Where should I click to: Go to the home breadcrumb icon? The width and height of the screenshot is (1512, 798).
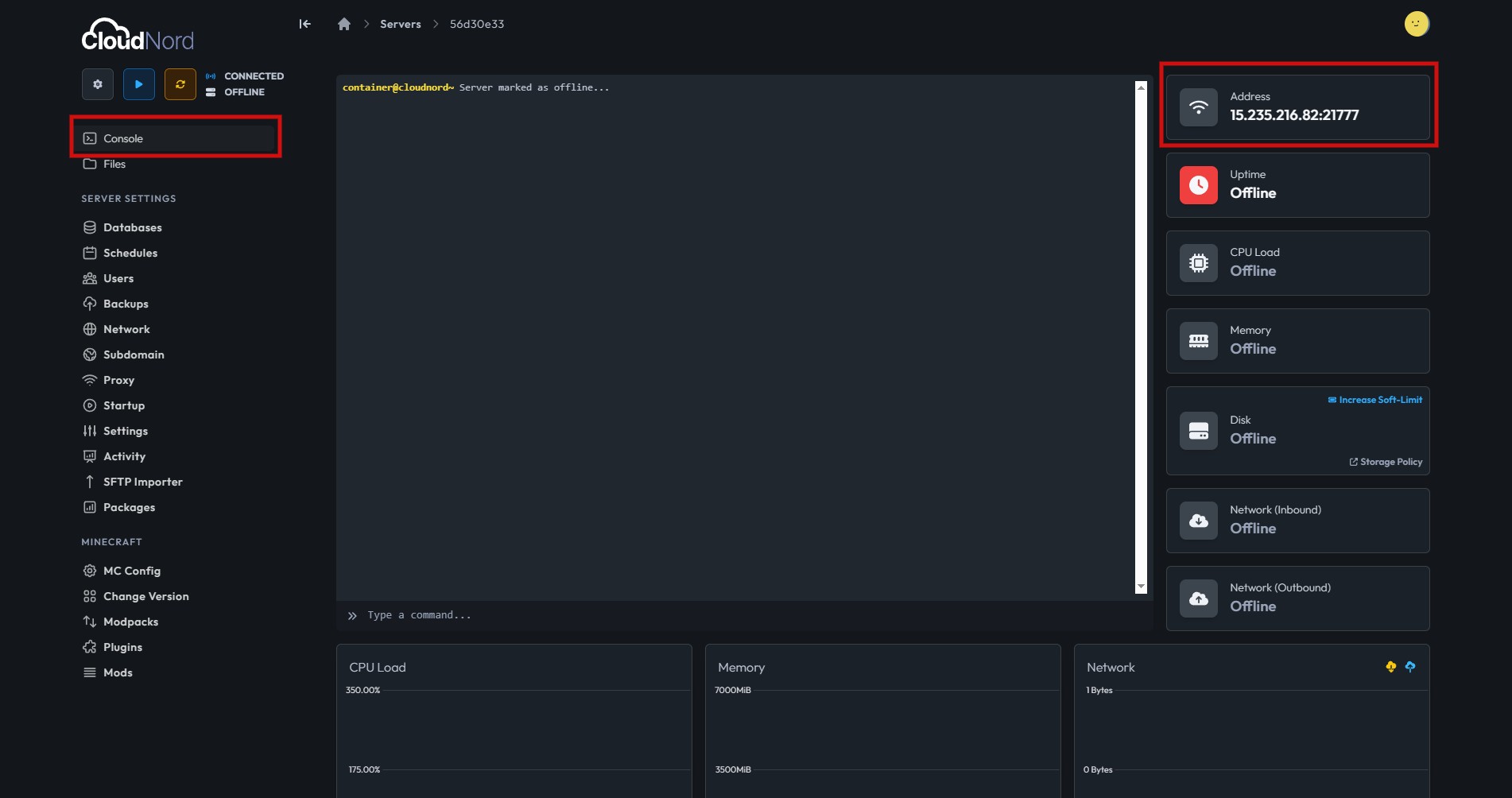pyautogui.click(x=344, y=24)
